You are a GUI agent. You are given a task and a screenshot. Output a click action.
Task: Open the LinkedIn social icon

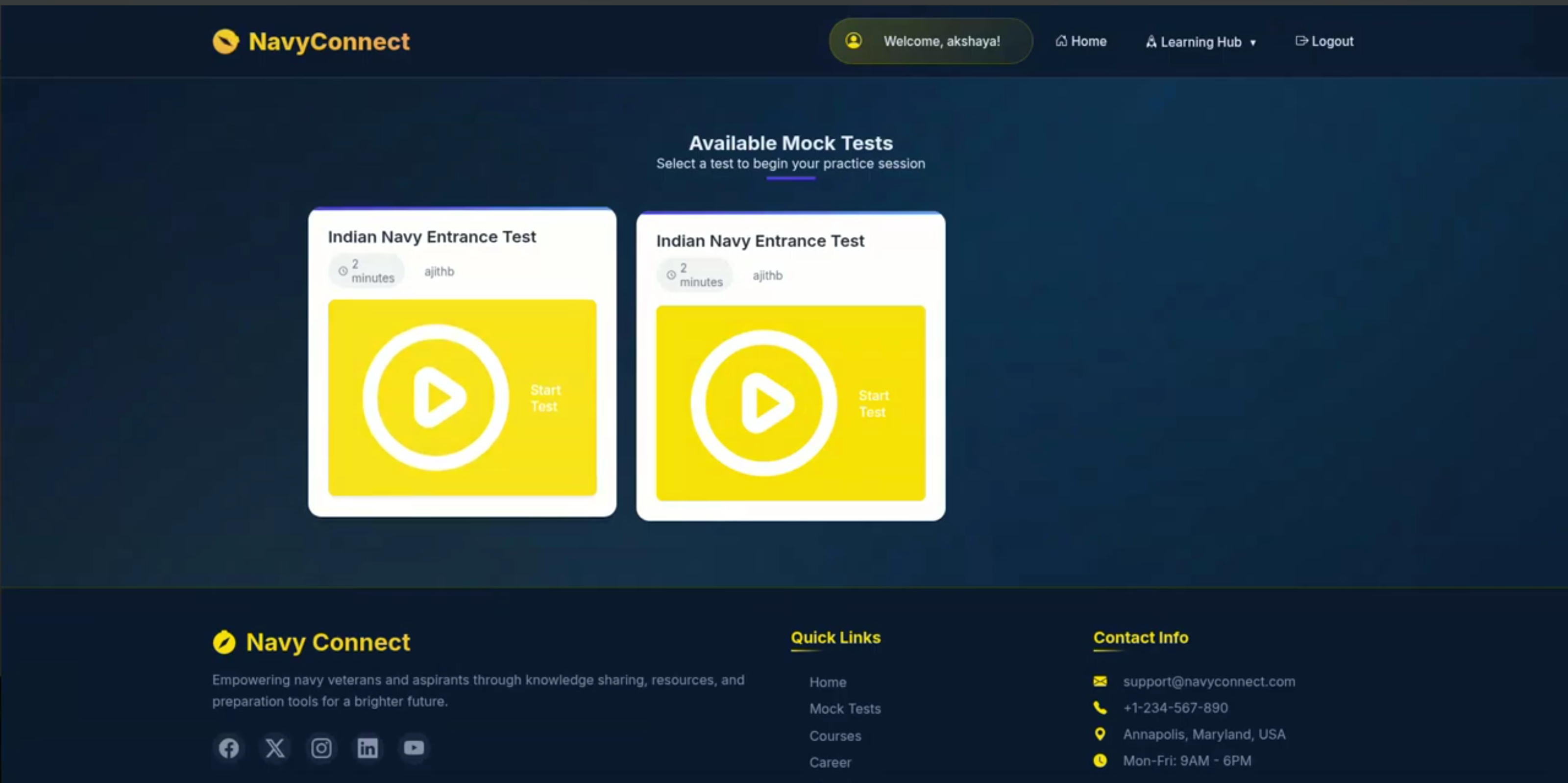367,748
